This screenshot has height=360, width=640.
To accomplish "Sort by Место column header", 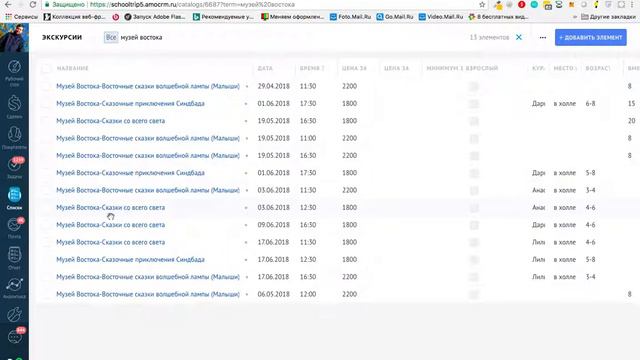I will pos(564,68).
